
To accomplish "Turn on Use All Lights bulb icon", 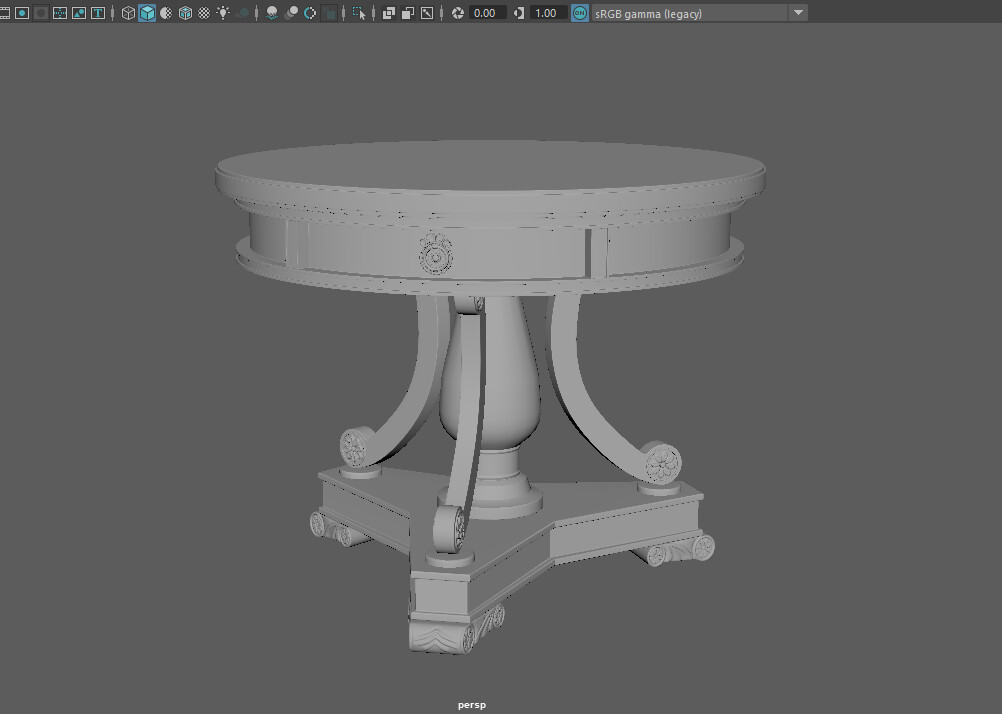I will 223,13.
